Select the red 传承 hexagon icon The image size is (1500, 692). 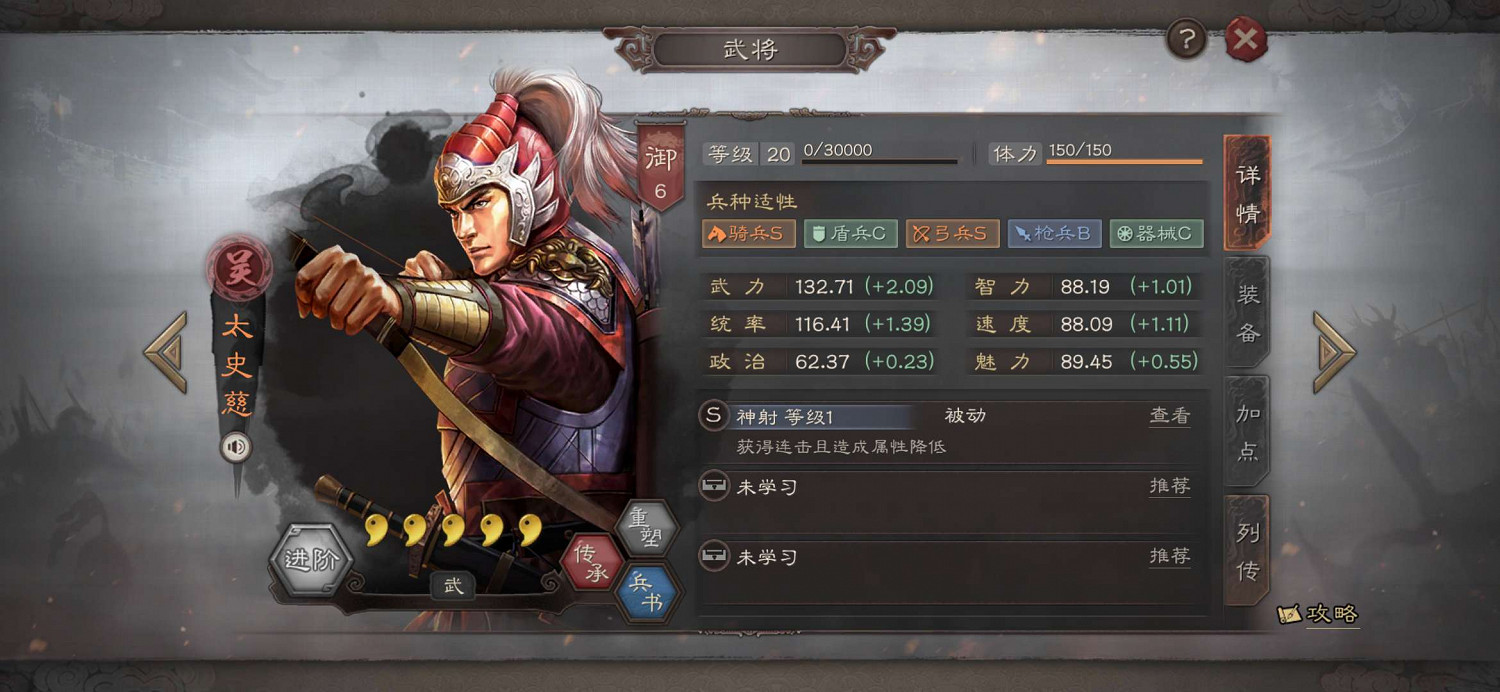[591, 564]
